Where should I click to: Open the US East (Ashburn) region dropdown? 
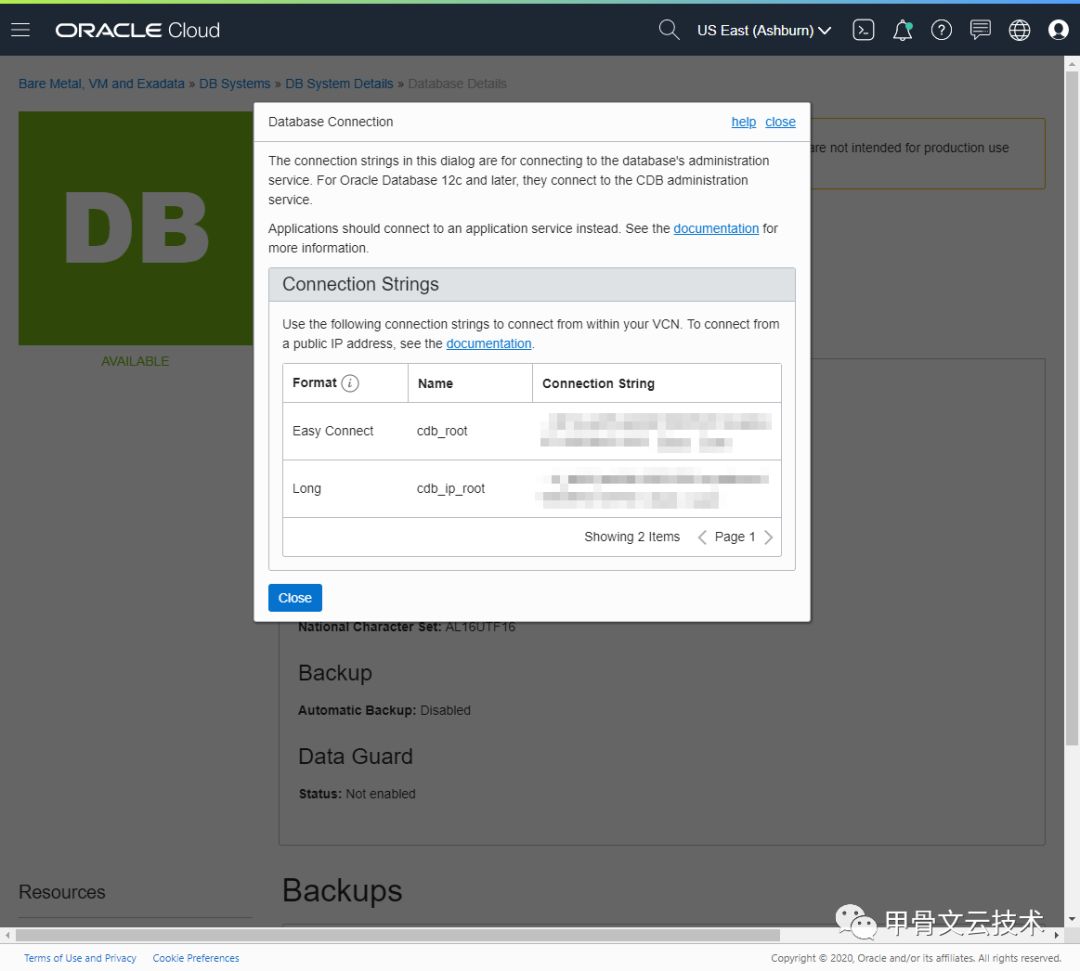click(x=764, y=30)
